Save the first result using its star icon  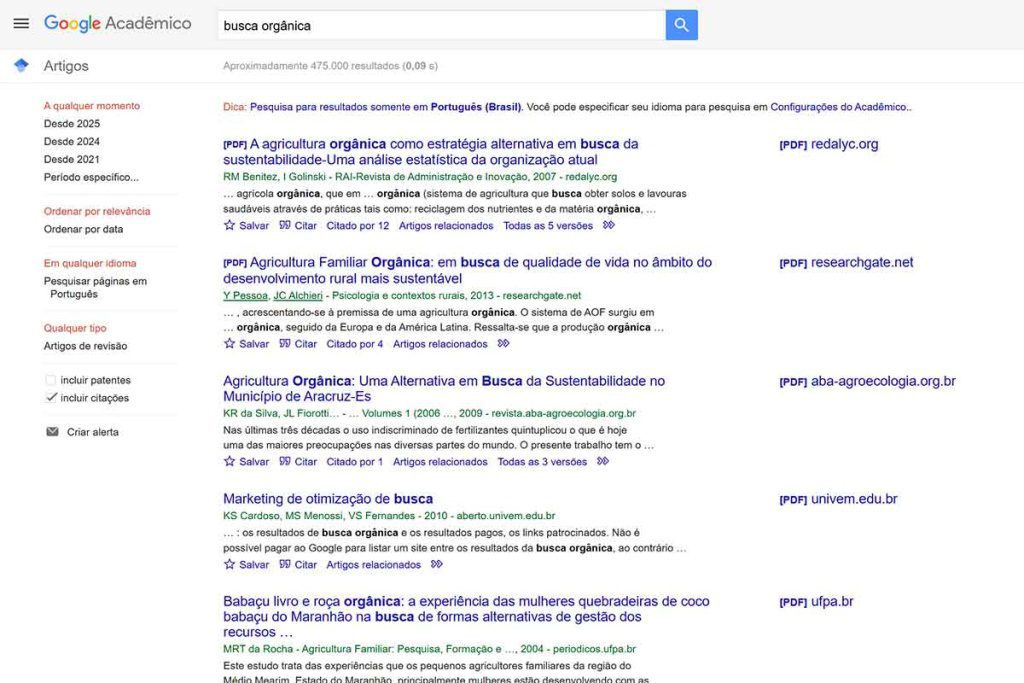227,225
